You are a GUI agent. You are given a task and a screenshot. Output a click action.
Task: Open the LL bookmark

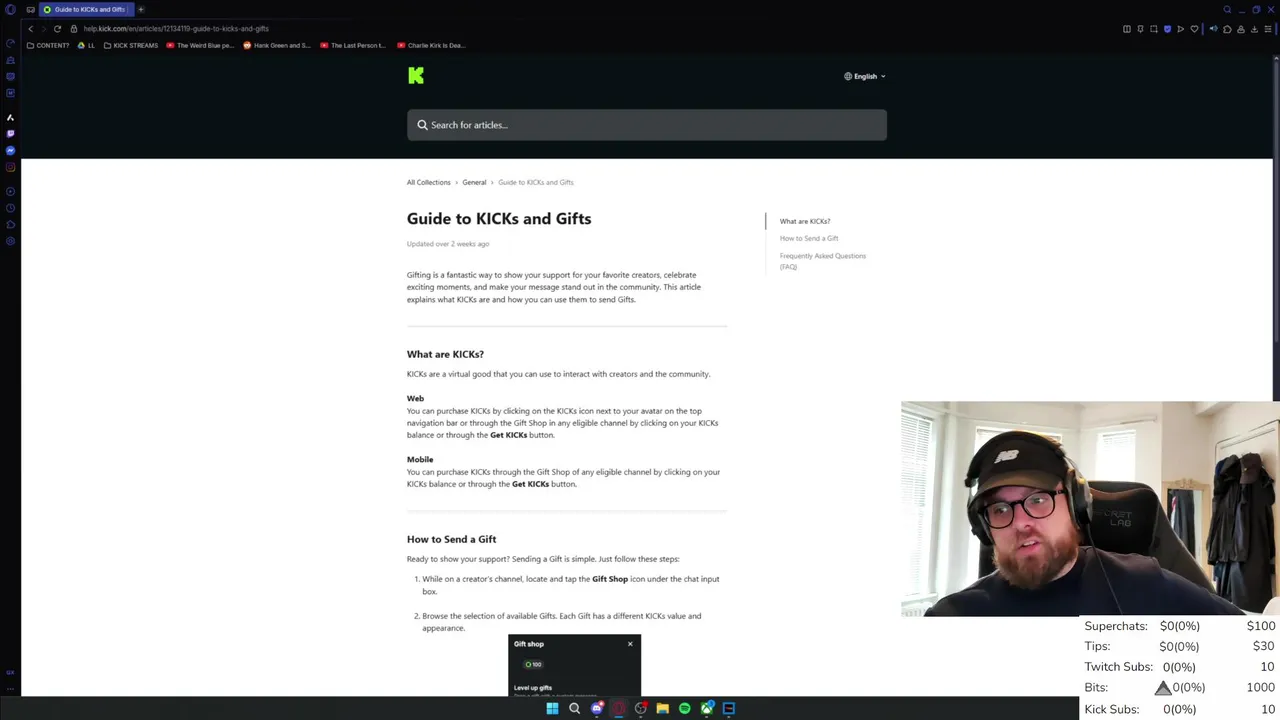click(x=86, y=45)
